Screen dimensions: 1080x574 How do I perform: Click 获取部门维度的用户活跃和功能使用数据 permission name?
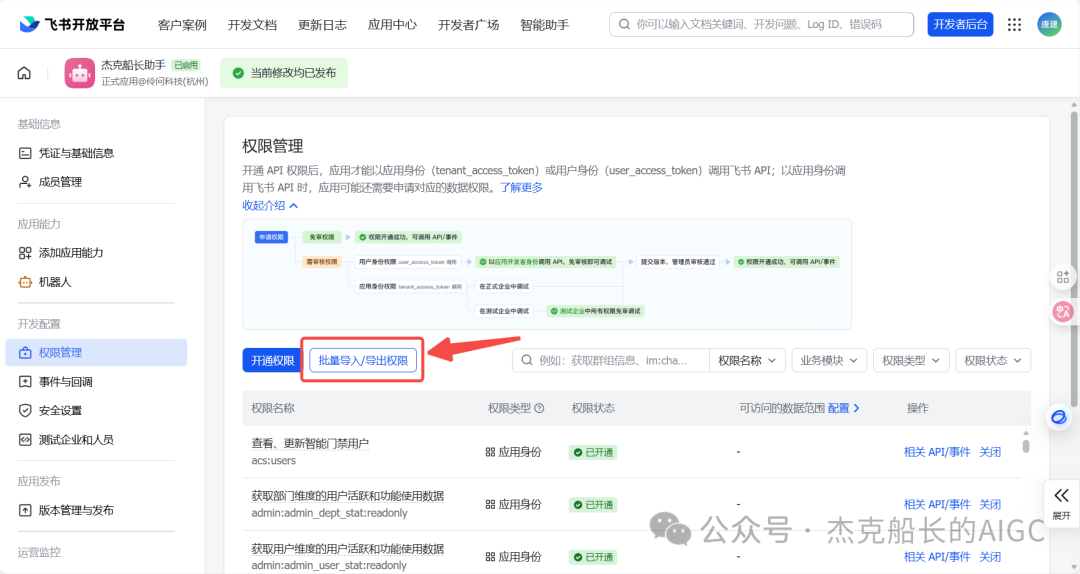pos(347,496)
